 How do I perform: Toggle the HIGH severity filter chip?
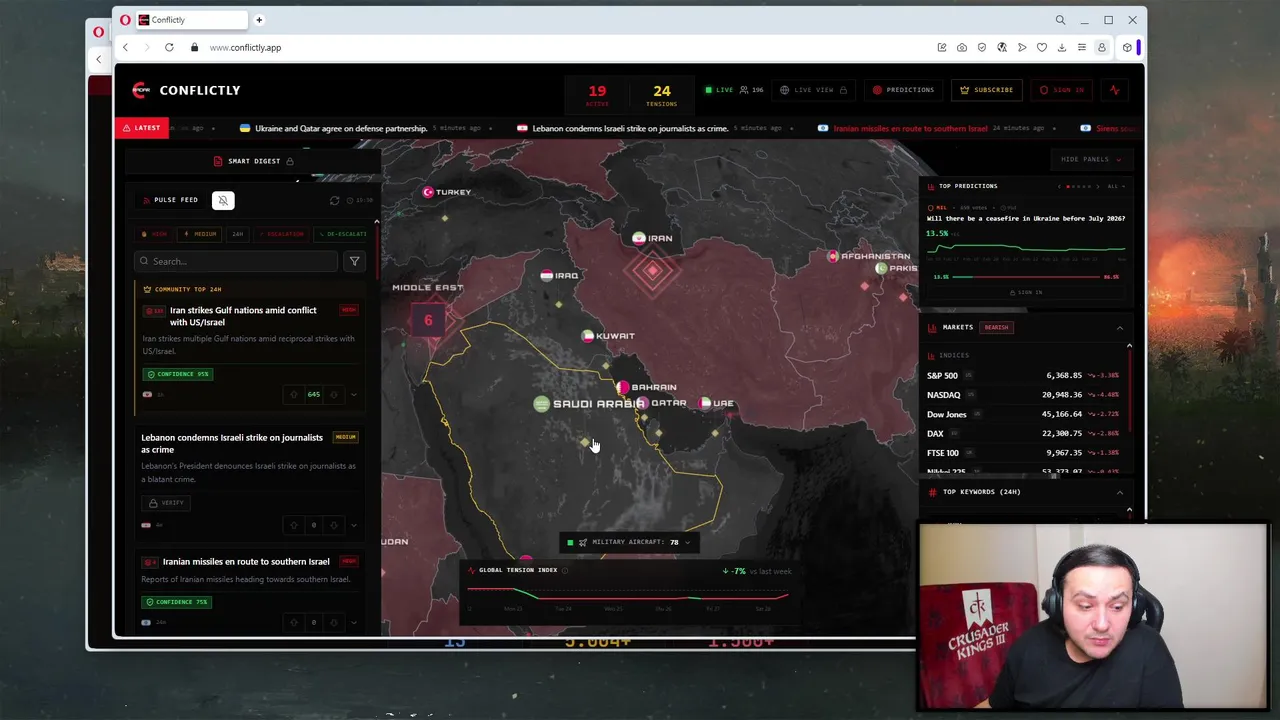(x=155, y=234)
